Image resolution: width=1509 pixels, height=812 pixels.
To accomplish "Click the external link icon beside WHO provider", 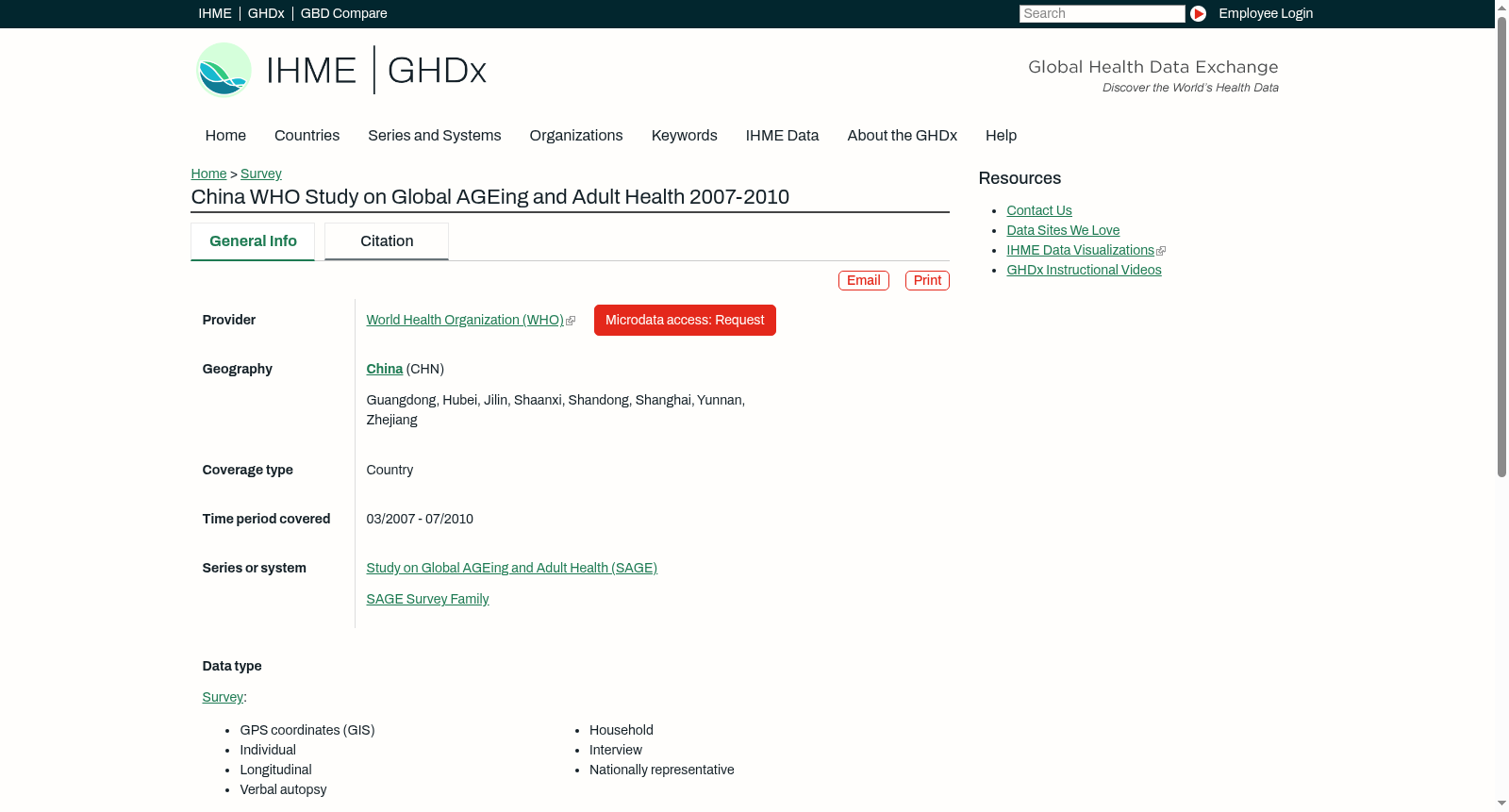I will coord(571,321).
